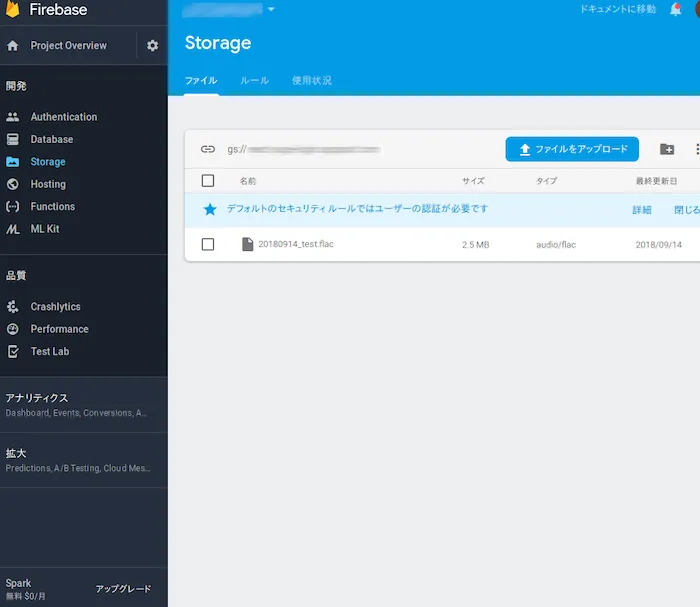Screen dimensions: 700x607
Task: Switch to the ルール tab
Action: click(254, 81)
